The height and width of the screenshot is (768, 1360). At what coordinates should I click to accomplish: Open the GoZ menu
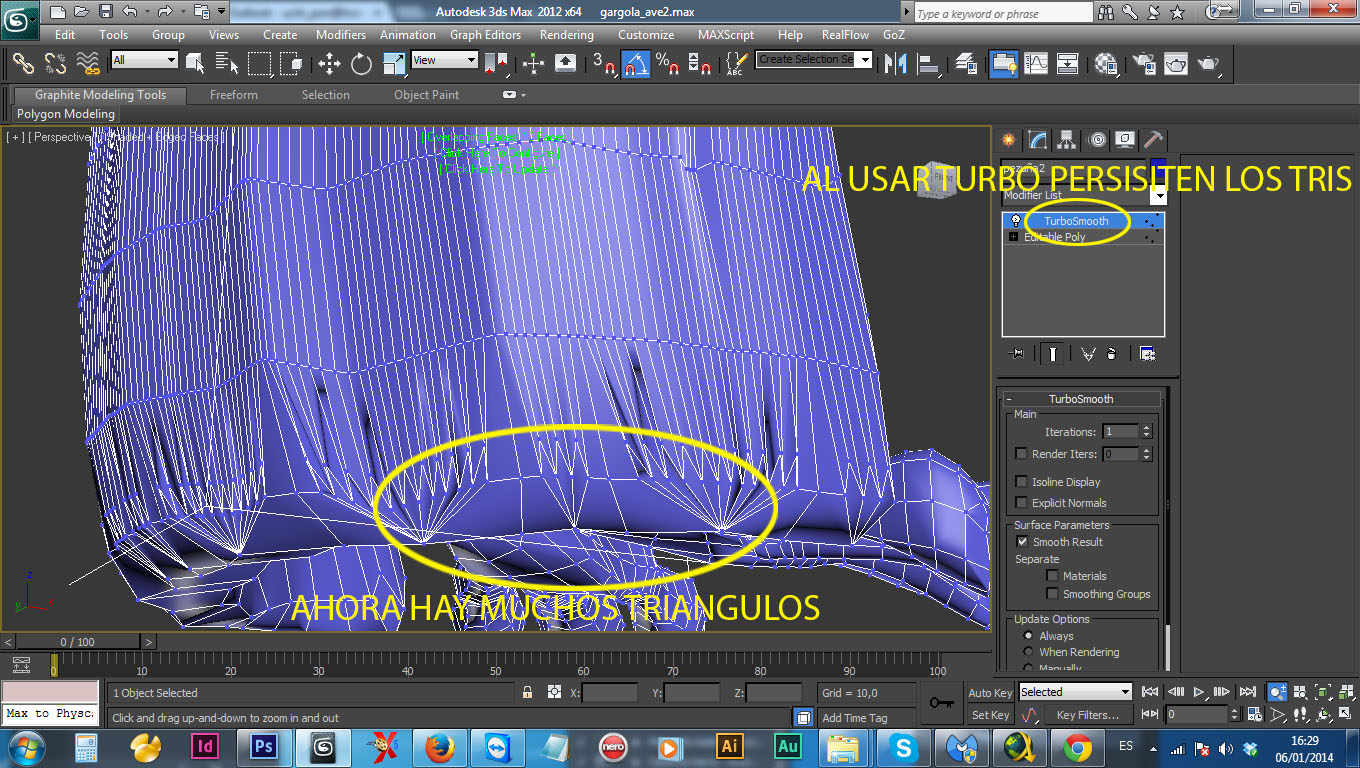(x=893, y=35)
